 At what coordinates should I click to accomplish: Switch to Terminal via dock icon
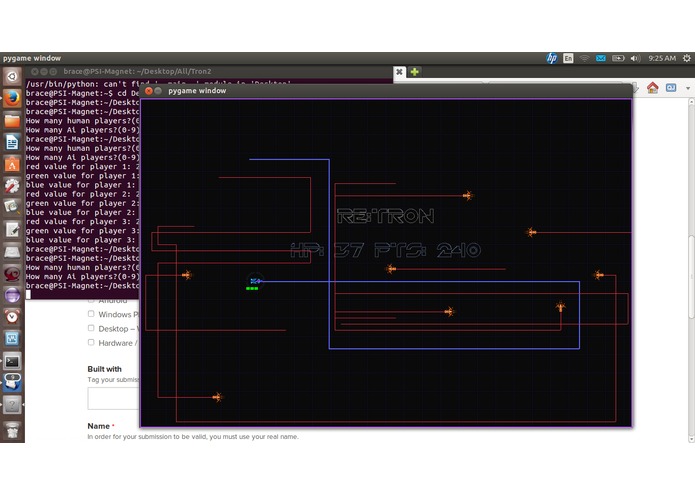click(x=12, y=361)
